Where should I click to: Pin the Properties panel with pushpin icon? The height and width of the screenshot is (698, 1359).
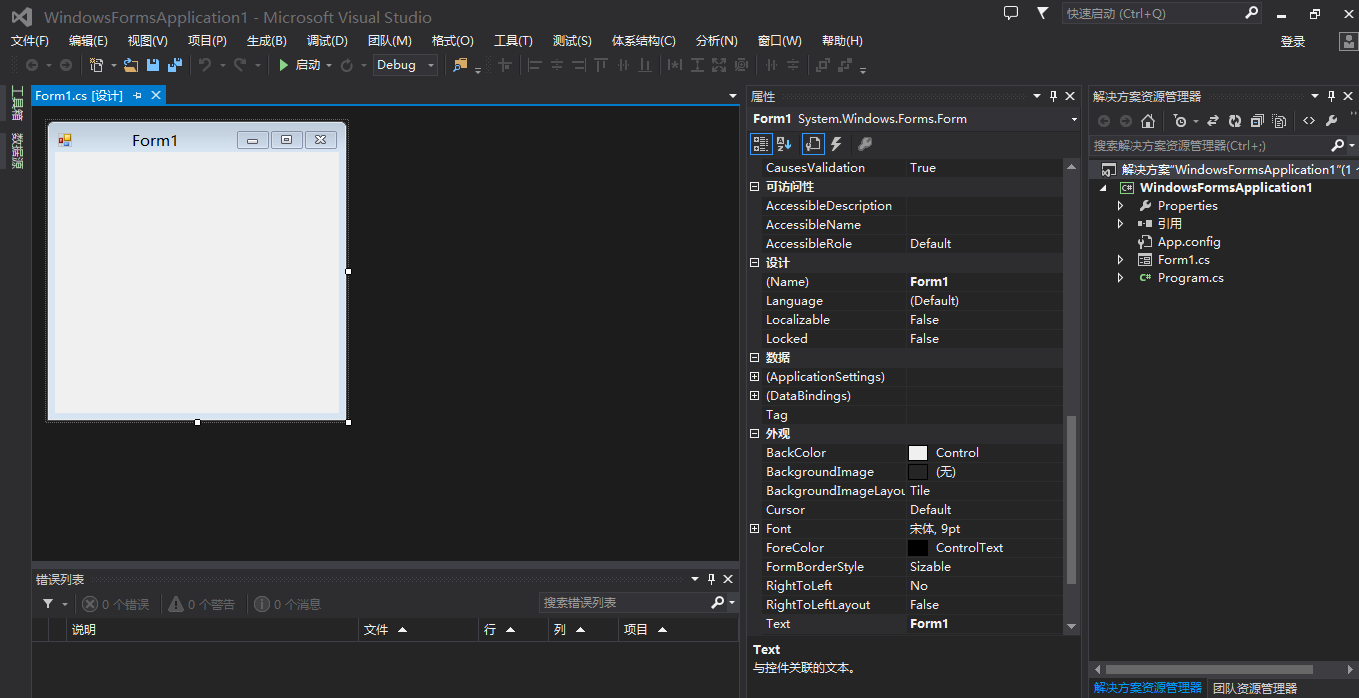pyautogui.click(x=1053, y=96)
